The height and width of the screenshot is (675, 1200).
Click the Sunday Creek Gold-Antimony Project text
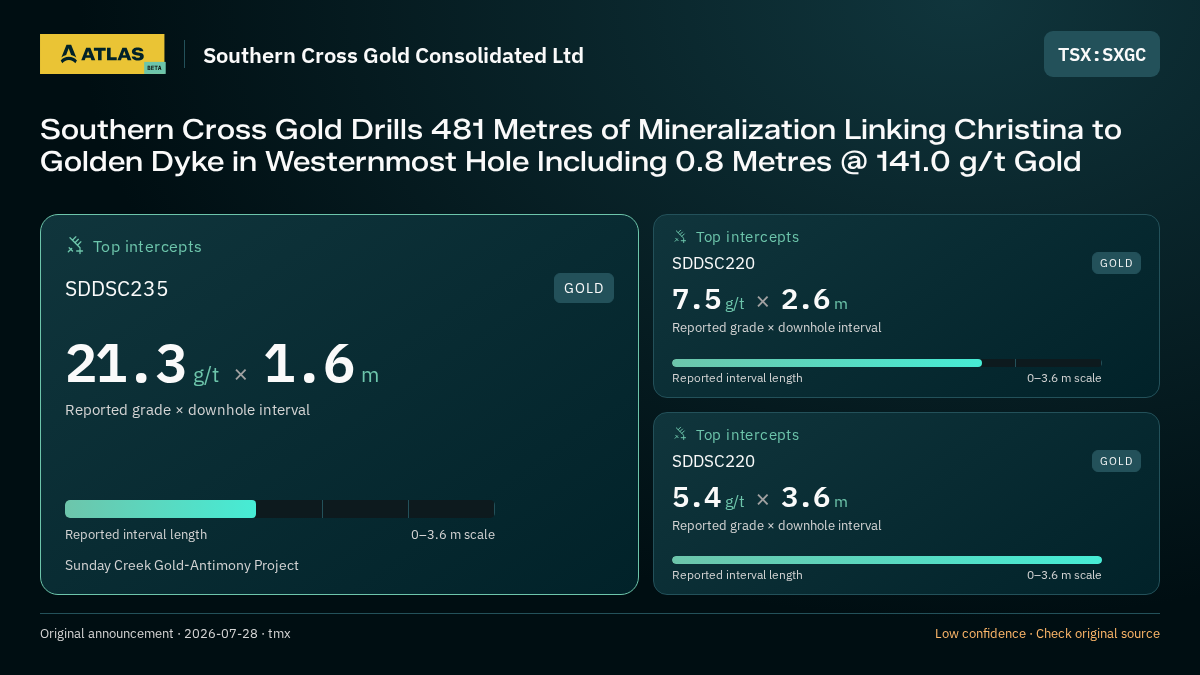182,565
